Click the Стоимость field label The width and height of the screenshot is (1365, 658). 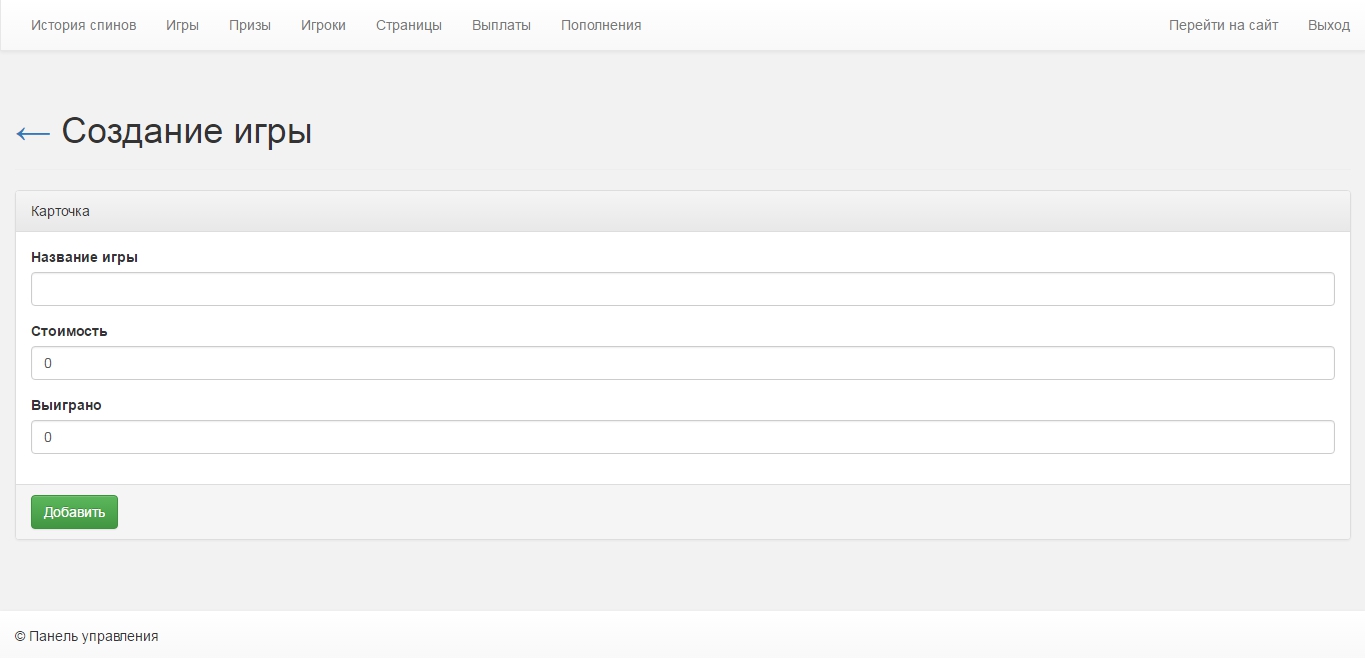click(69, 331)
